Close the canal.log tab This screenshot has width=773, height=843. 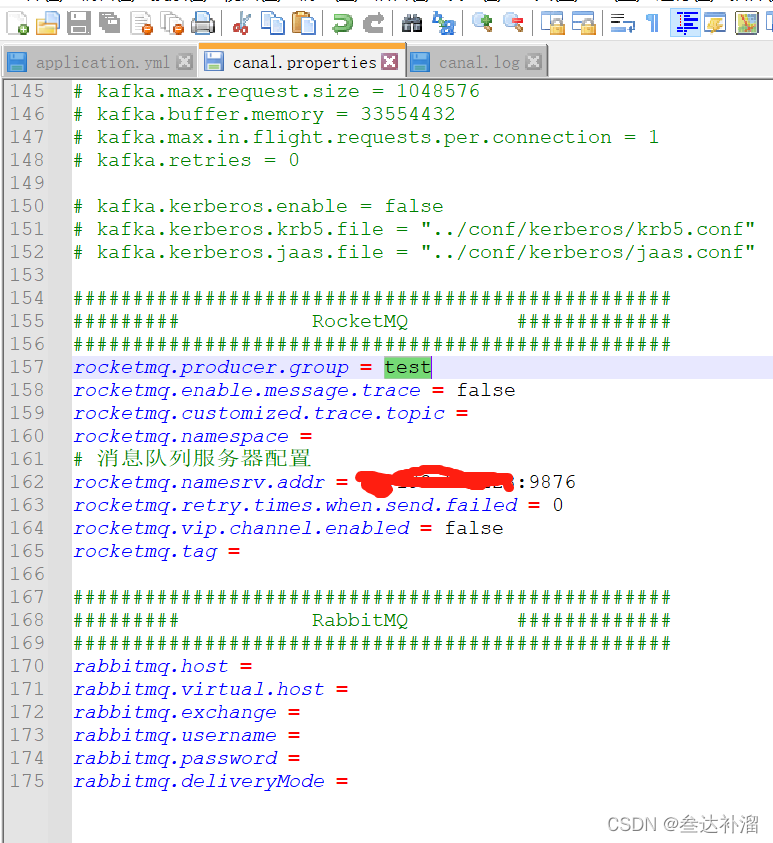[533, 62]
